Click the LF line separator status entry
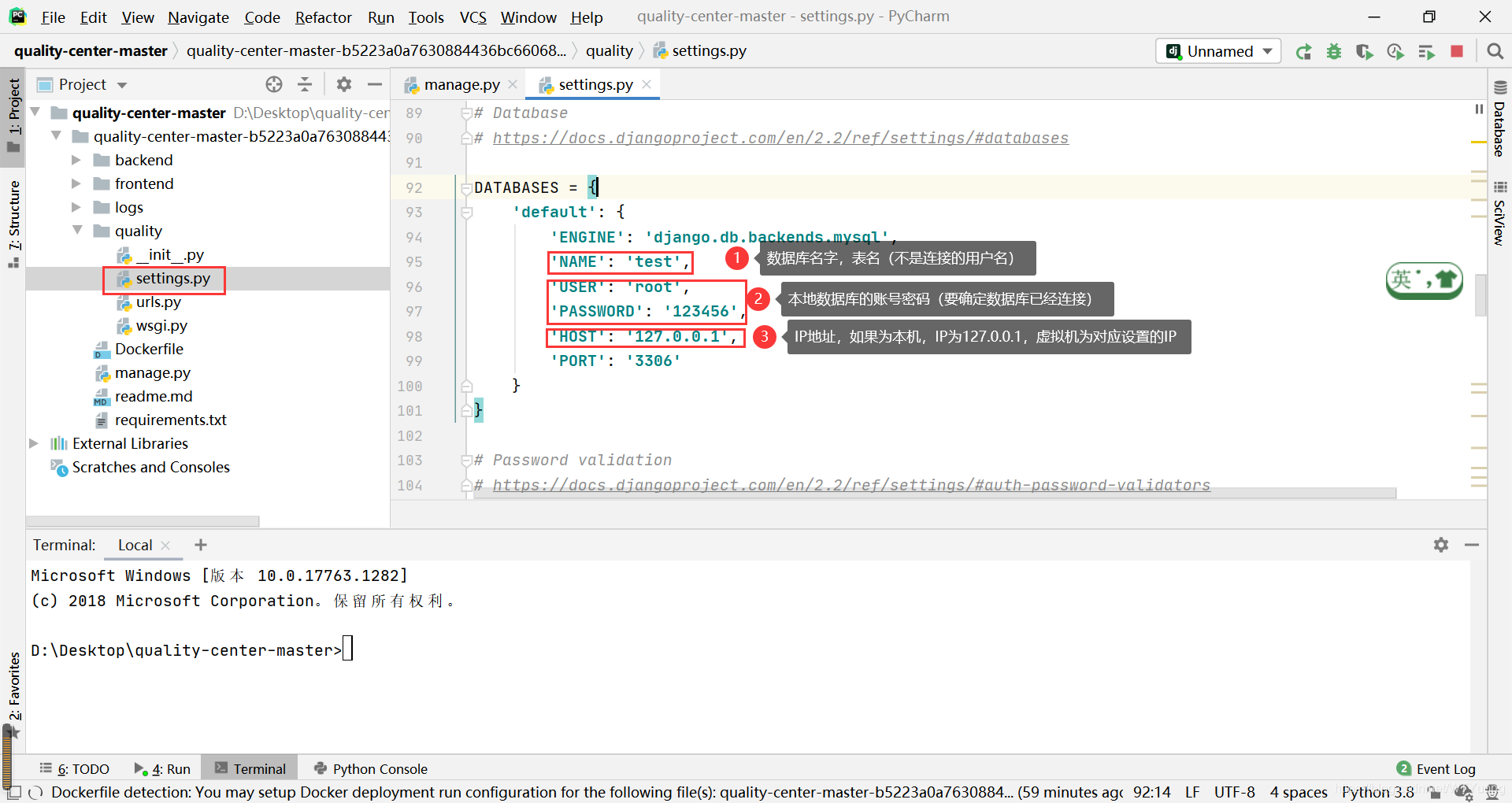Viewport: 1512px width, 803px height. click(x=1192, y=792)
